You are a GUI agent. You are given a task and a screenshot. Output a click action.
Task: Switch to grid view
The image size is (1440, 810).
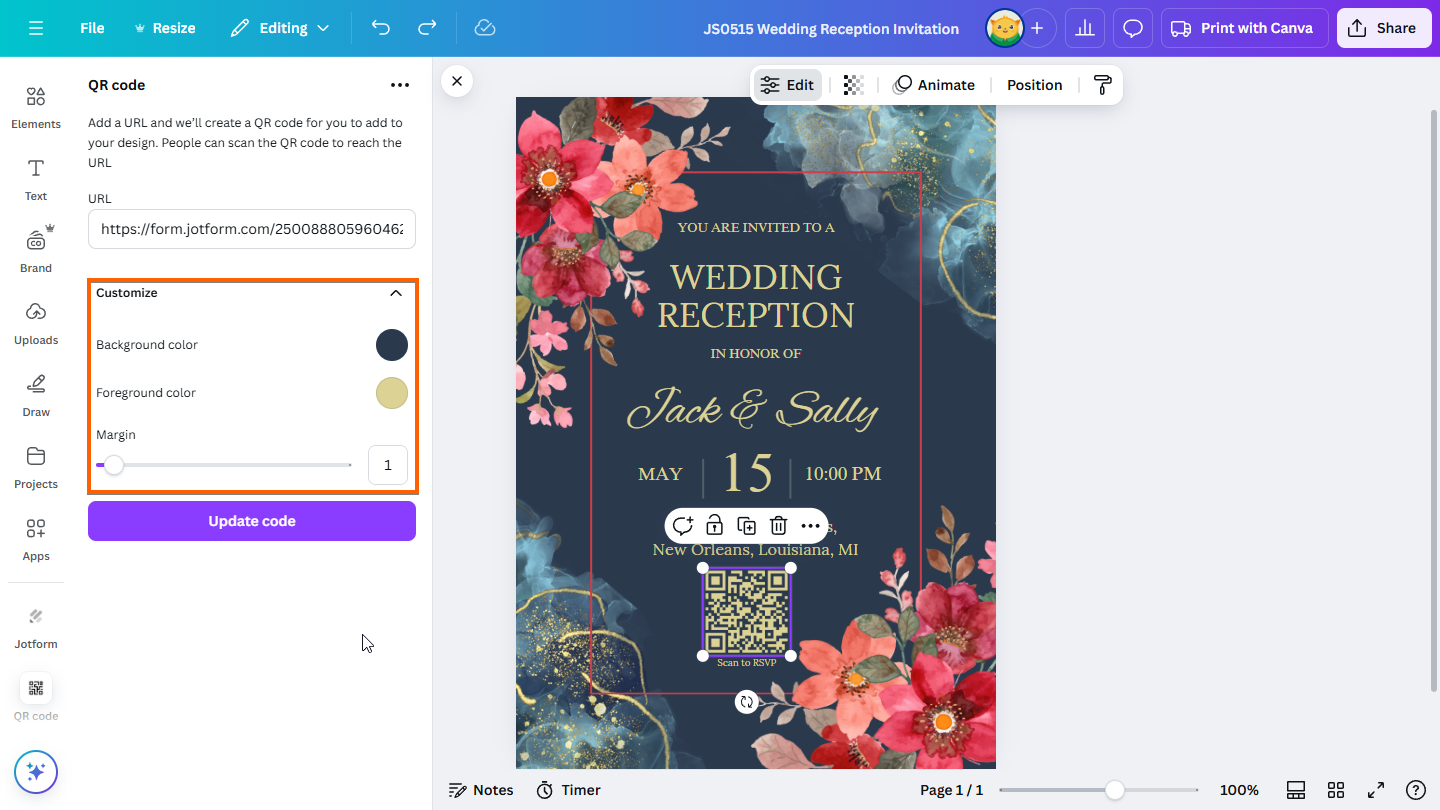click(1336, 790)
